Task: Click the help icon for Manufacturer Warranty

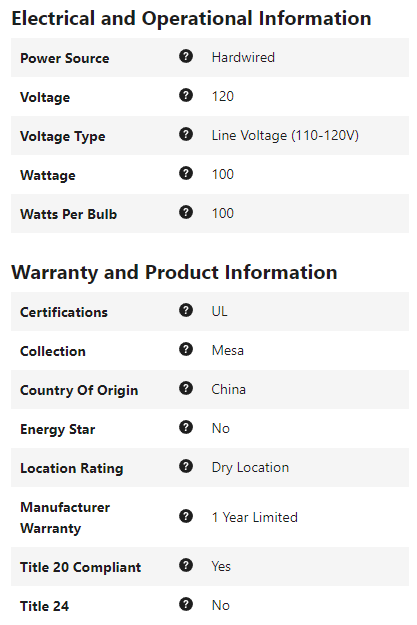Action: (x=186, y=517)
